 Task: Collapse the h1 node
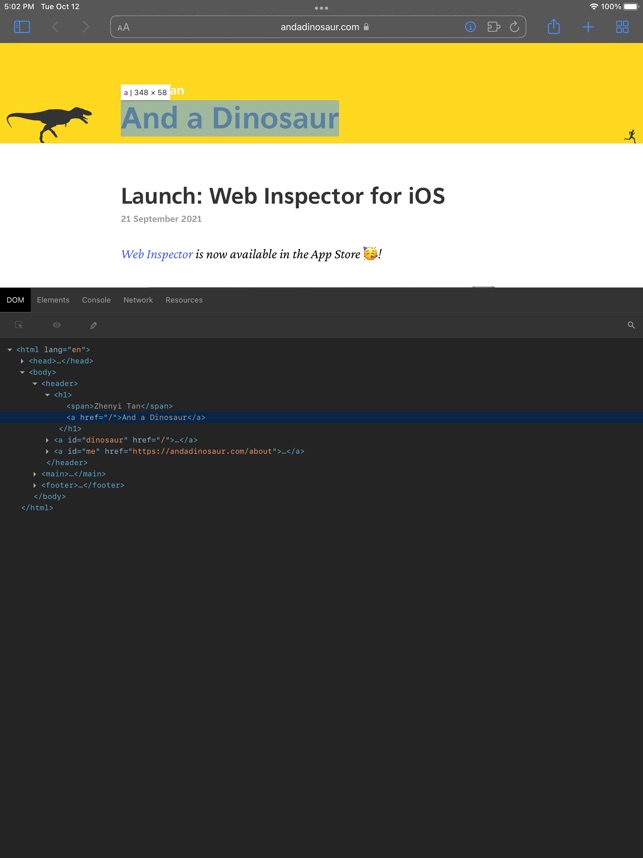[x=48, y=395]
